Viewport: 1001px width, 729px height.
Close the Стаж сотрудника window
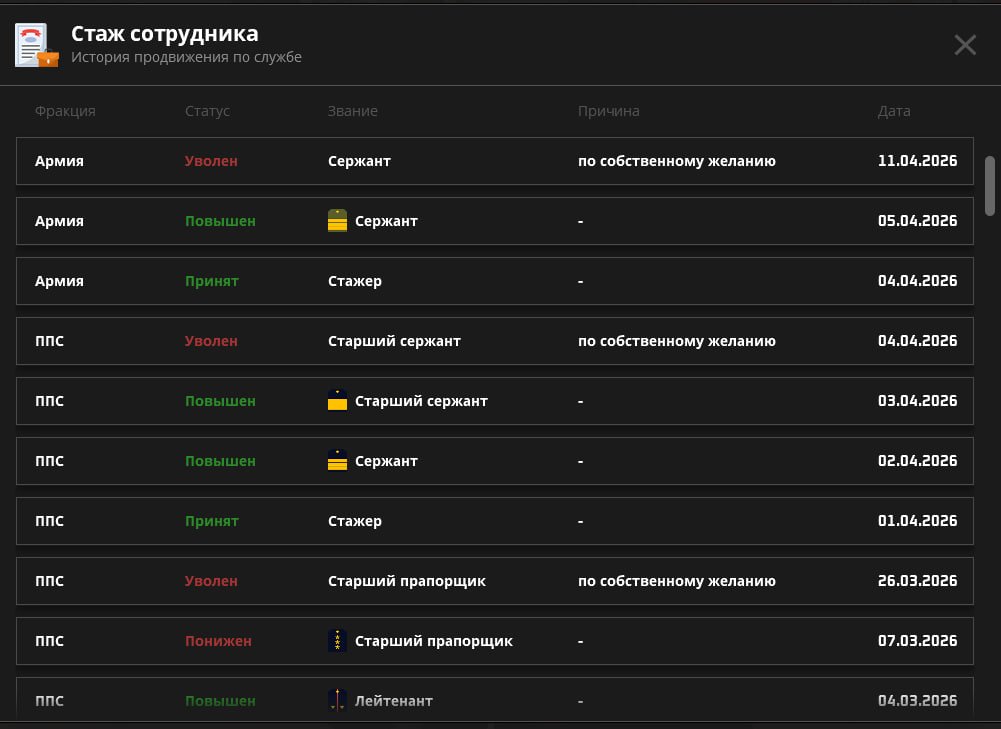965,45
